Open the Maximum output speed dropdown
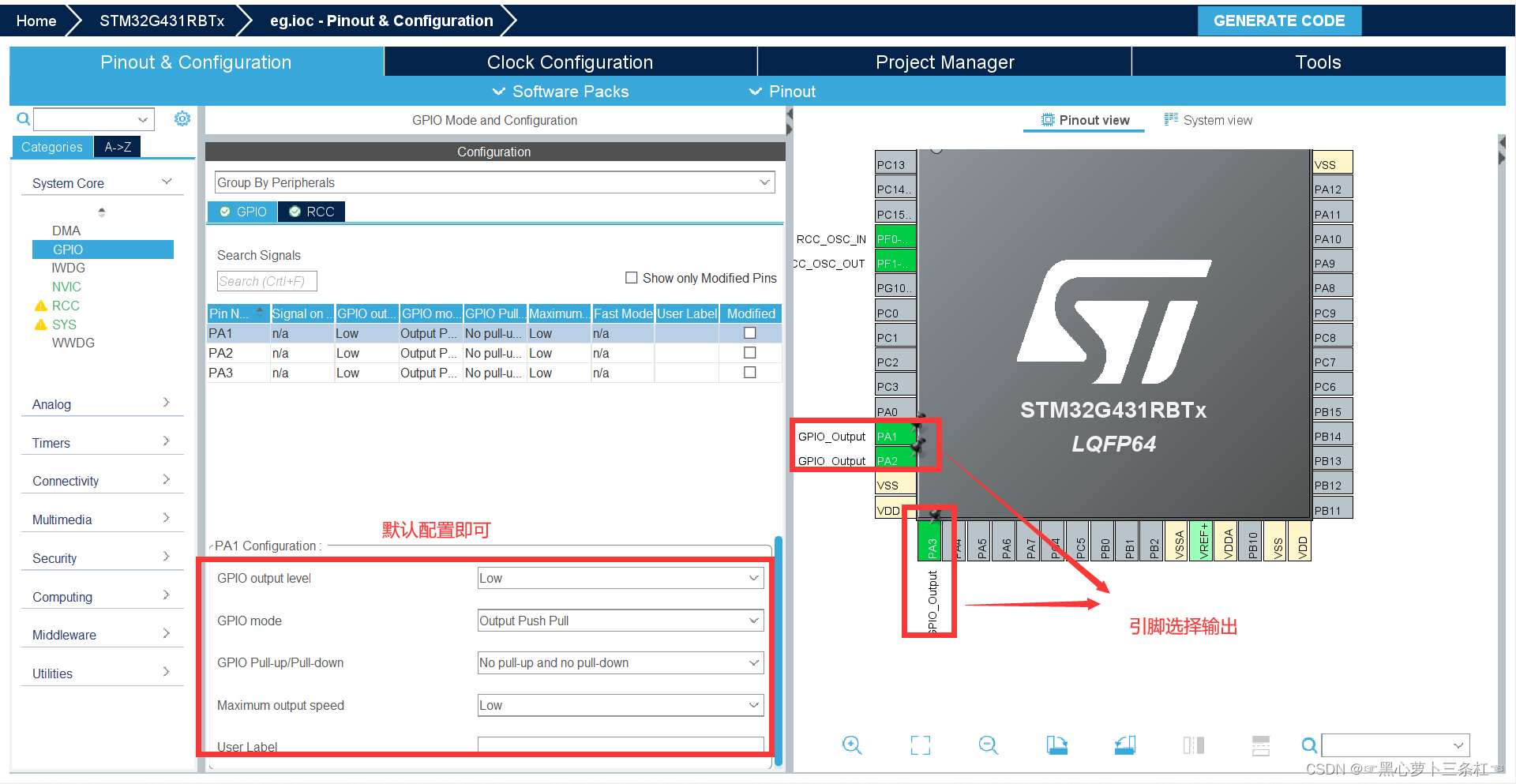The height and width of the screenshot is (784, 1516). pos(621,705)
